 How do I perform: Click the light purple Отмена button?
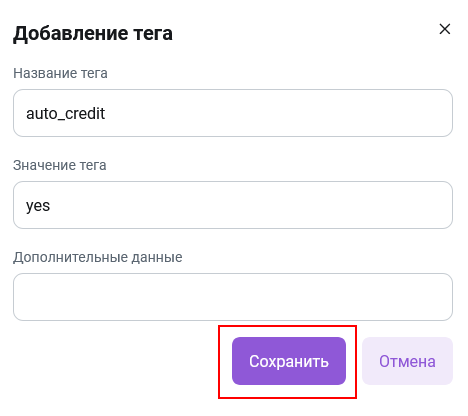(407, 361)
